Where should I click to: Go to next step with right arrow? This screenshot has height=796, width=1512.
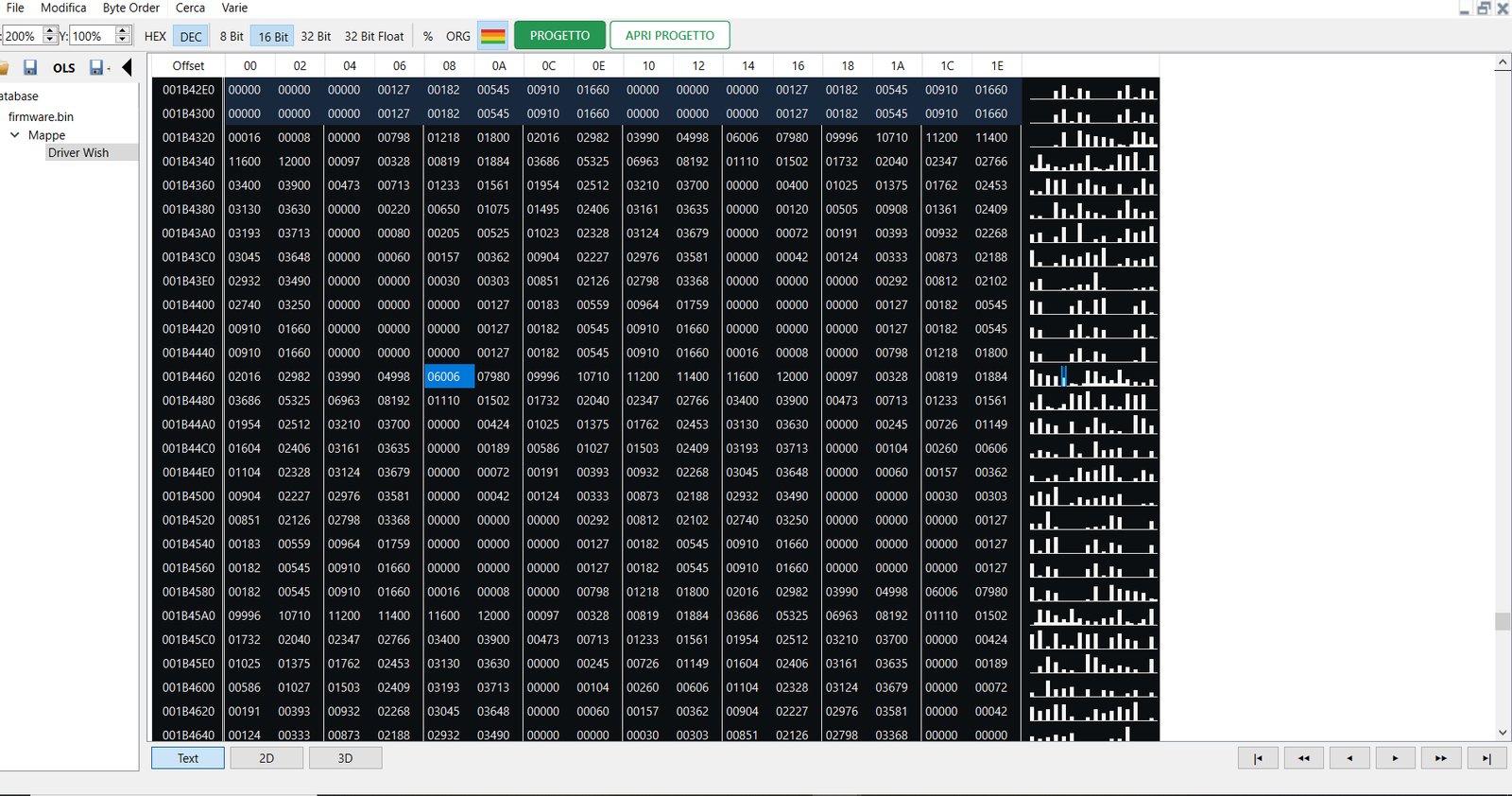[x=1395, y=757]
